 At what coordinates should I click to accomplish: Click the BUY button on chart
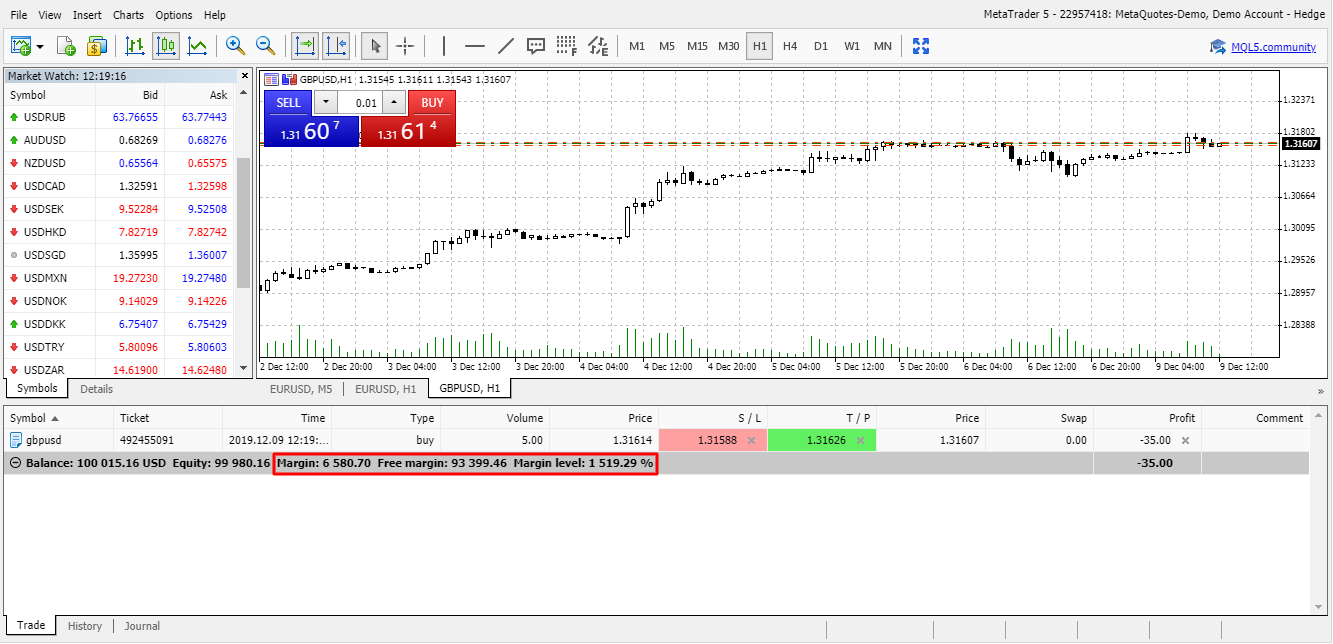tap(432, 103)
